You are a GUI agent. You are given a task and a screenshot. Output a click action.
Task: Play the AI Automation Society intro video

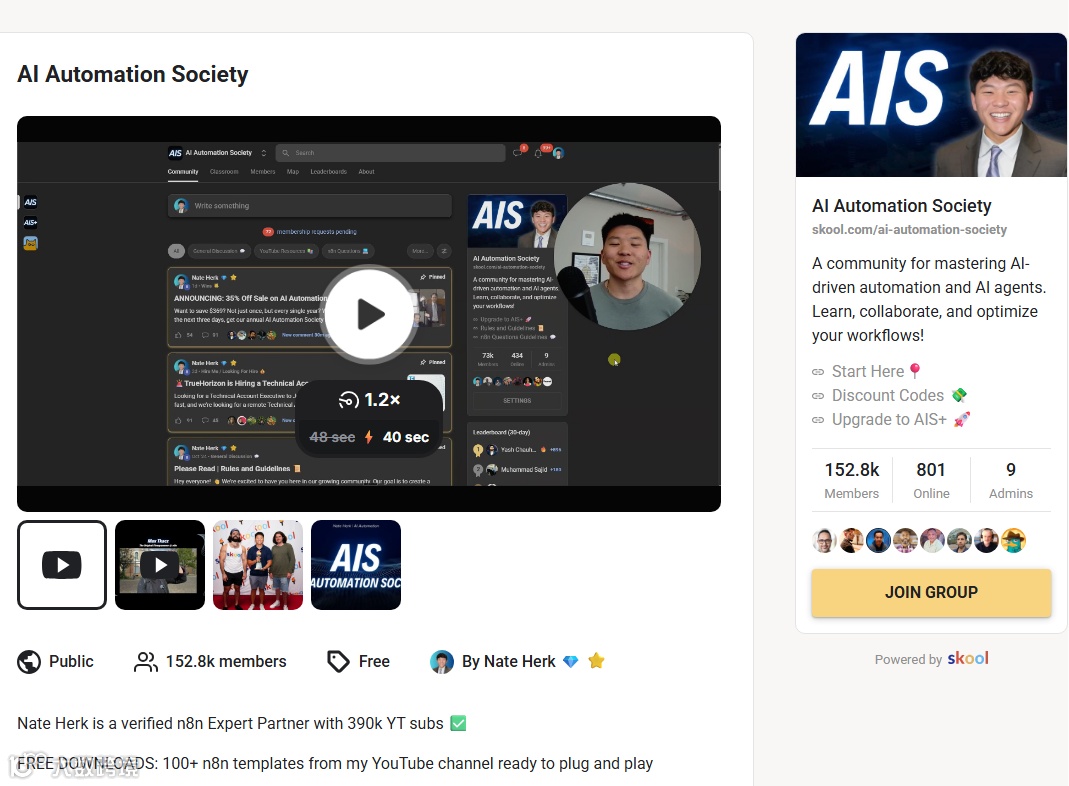(x=370, y=314)
